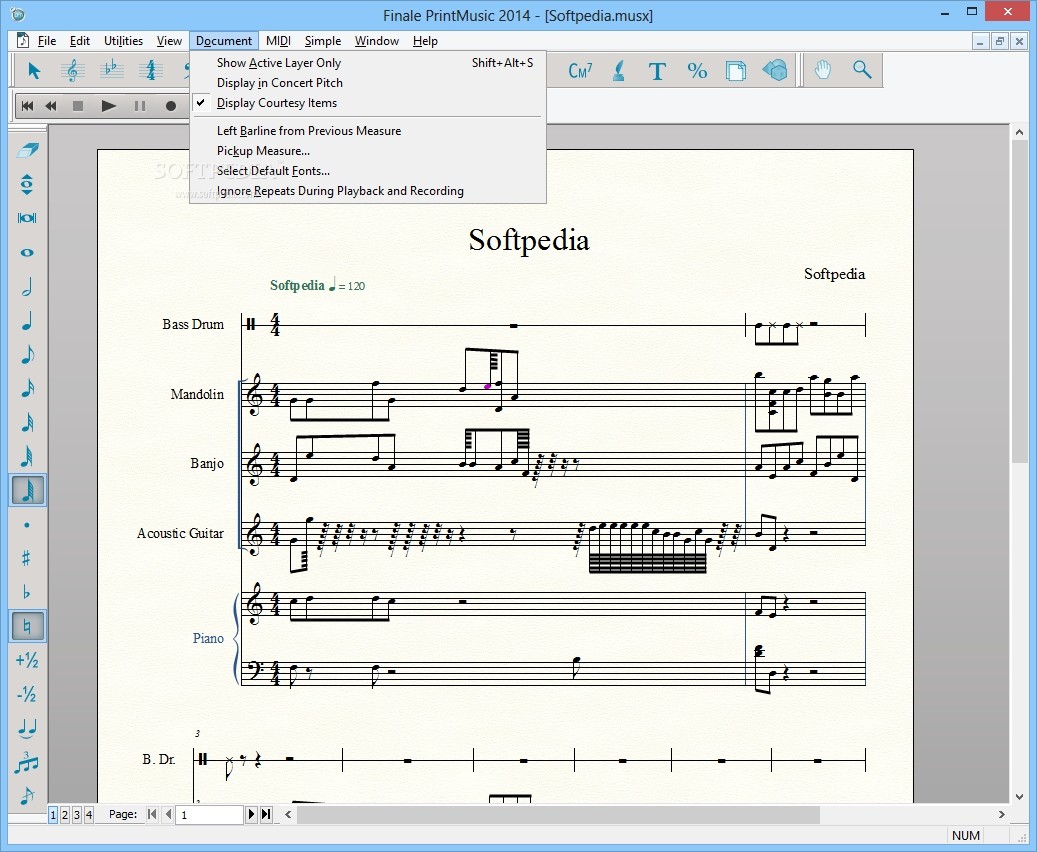Select the Hand Grabber tool
The height and width of the screenshot is (852, 1037).
pos(822,70)
